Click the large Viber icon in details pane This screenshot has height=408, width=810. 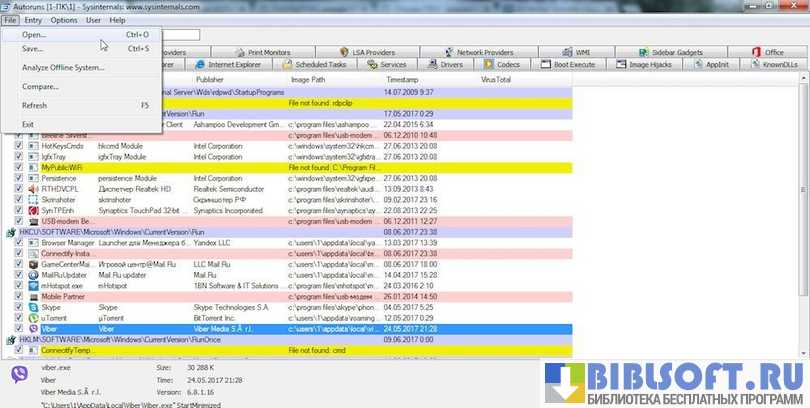click(19, 374)
